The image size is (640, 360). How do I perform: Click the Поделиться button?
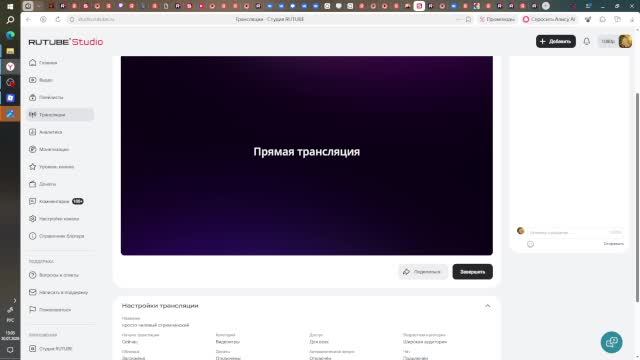pos(422,272)
